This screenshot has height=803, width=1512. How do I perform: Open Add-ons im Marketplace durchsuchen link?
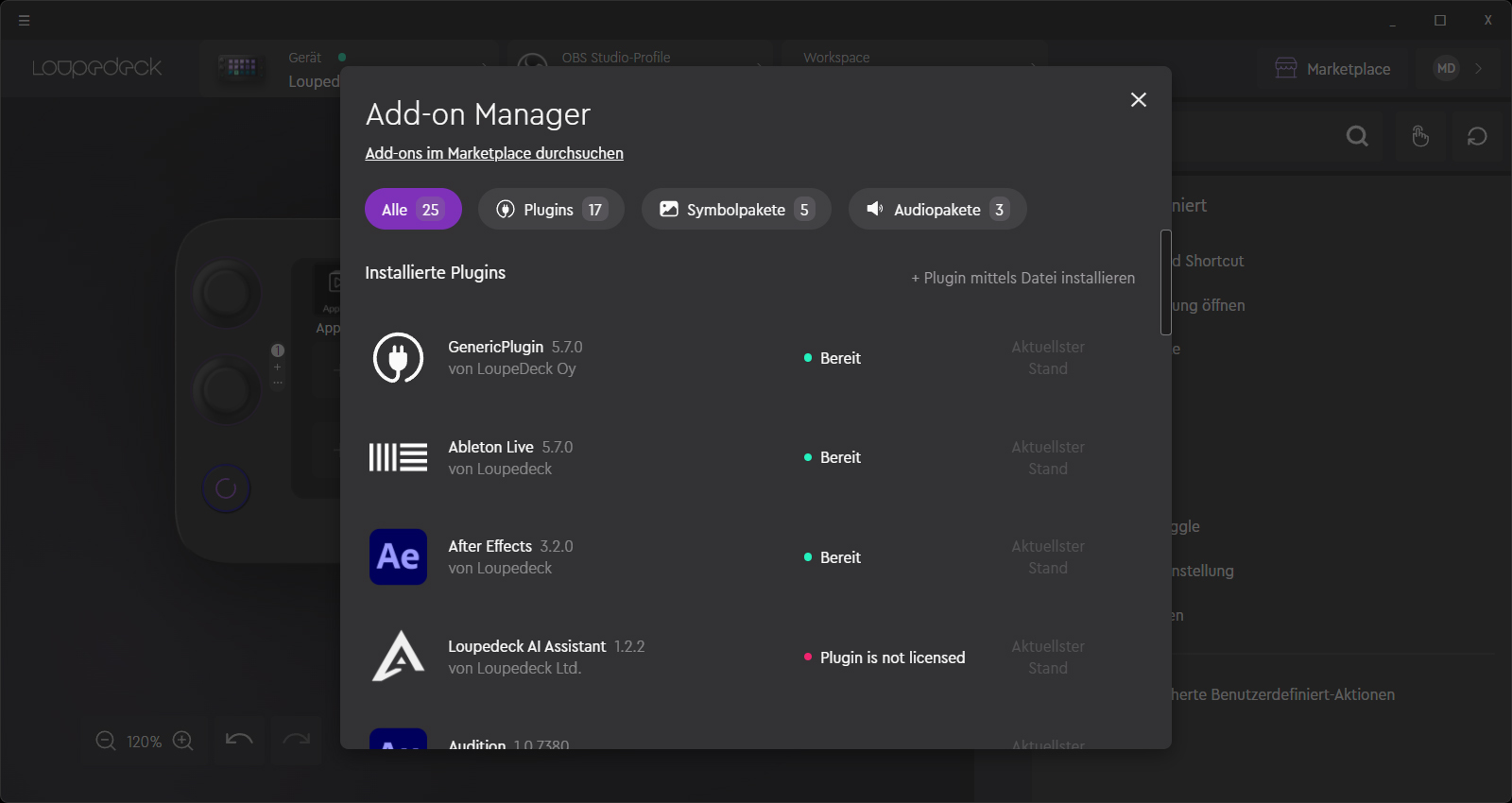(494, 153)
